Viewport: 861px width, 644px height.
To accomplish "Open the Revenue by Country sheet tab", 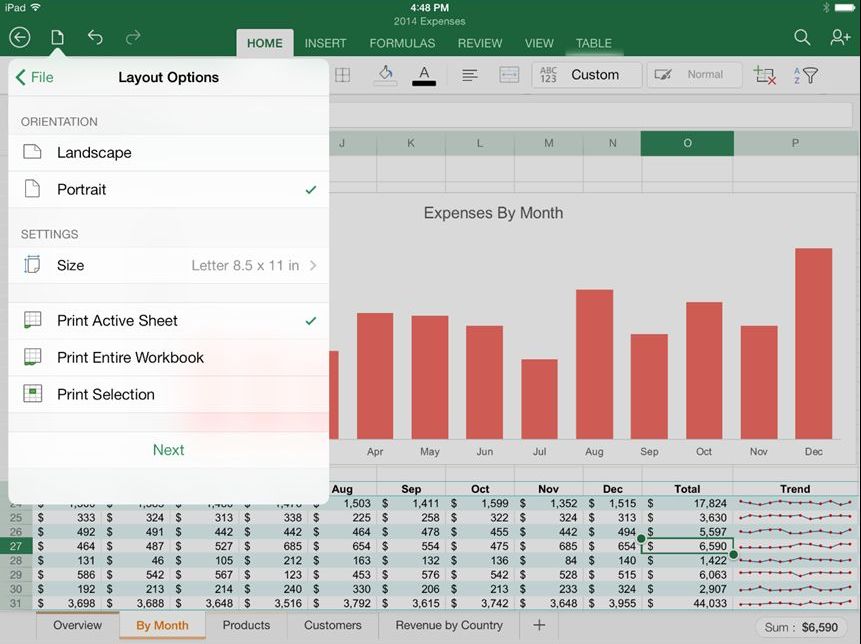I will 449,626.
